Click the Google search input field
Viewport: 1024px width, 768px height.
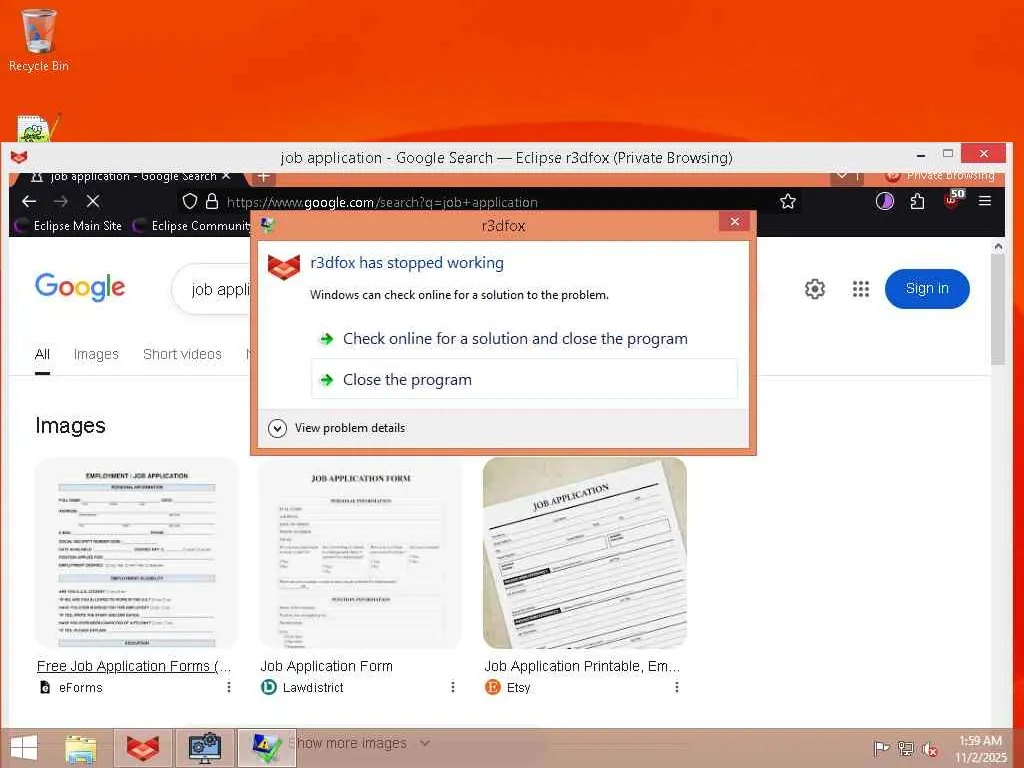pyautogui.click(x=212, y=289)
